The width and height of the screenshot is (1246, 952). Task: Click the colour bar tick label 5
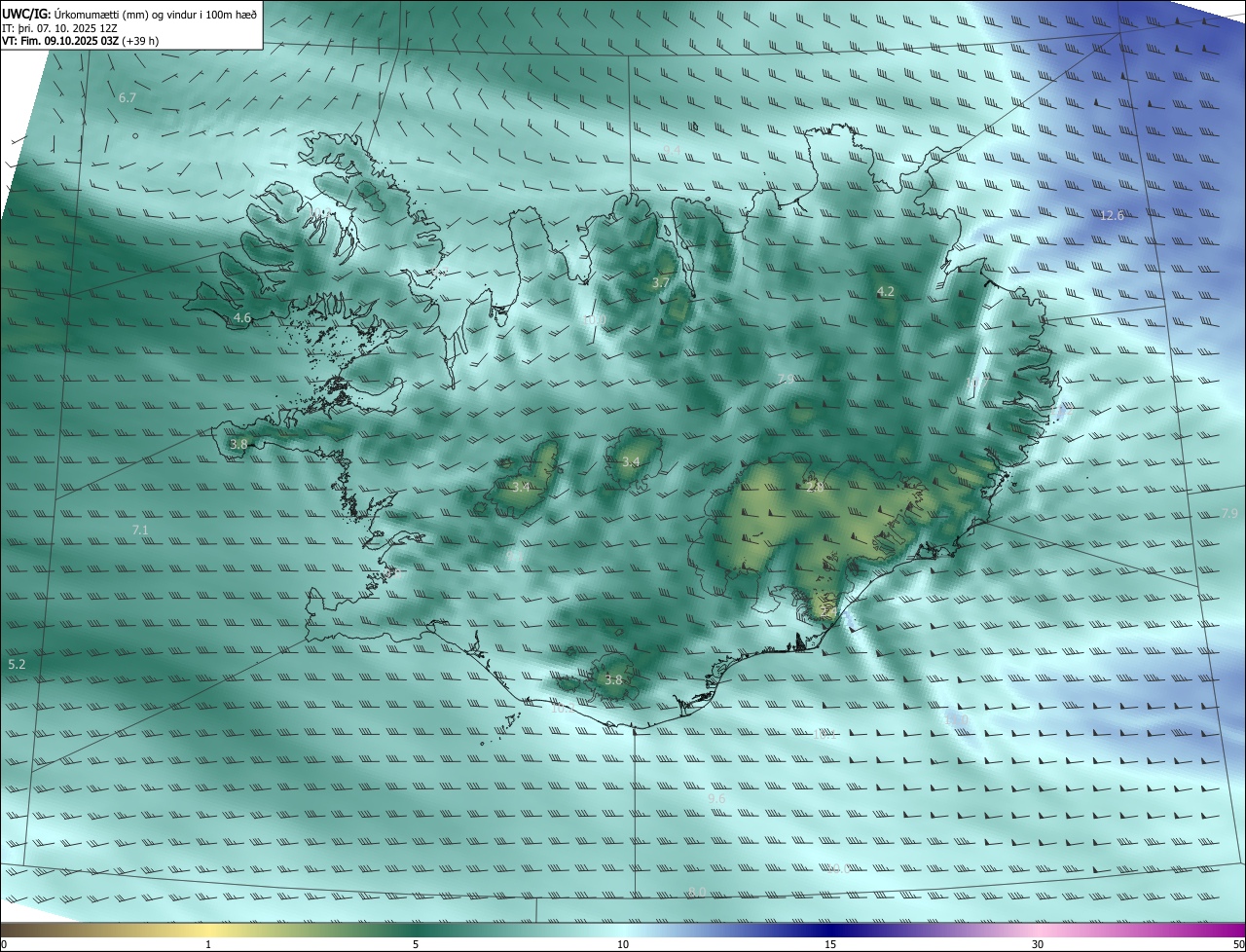pos(416,945)
